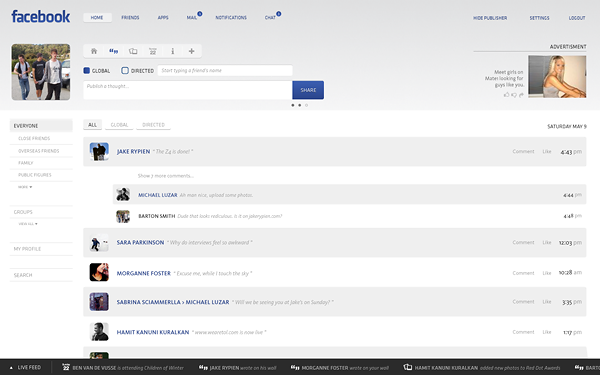Image resolution: width=600 pixels, height=375 pixels.
Task: Click the Publish a thought text box
Action: (188, 90)
